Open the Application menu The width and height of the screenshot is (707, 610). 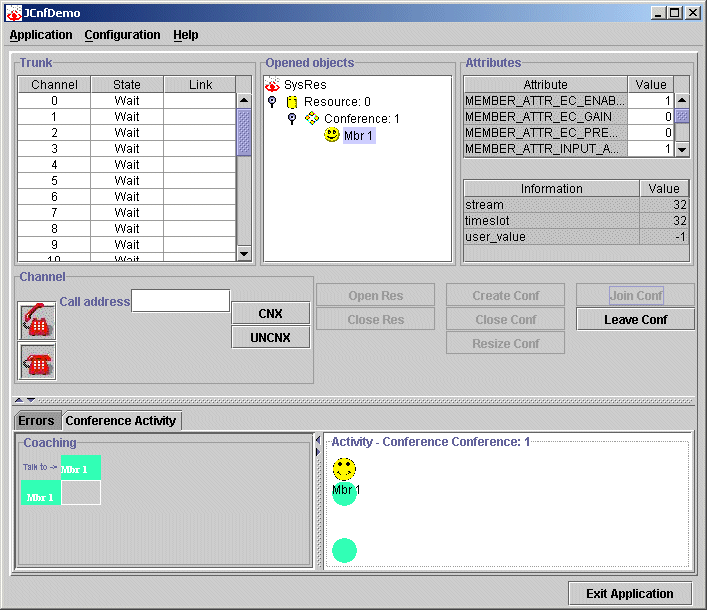click(x=41, y=35)
